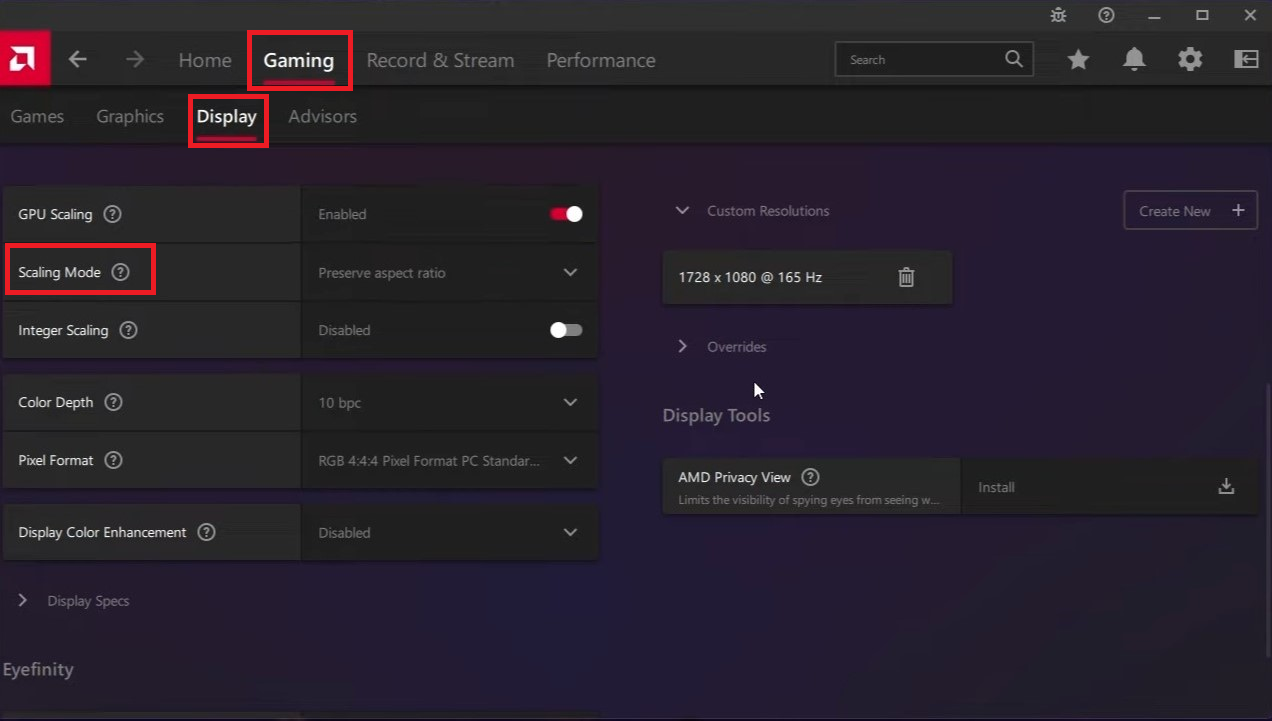This screenshot has height=721, width=1272.
Task: Open the bug report tool icon
Action: click(x=1058, y=15)
